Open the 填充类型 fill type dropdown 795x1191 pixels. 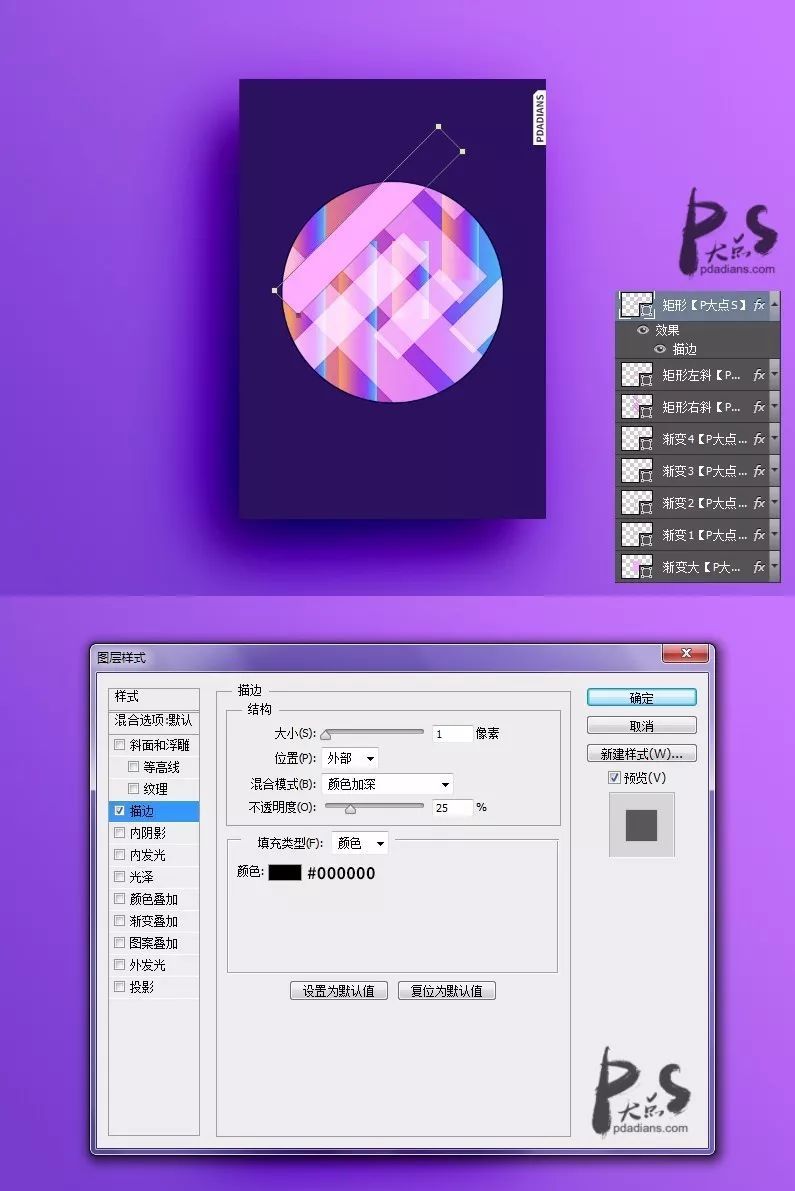360,843
